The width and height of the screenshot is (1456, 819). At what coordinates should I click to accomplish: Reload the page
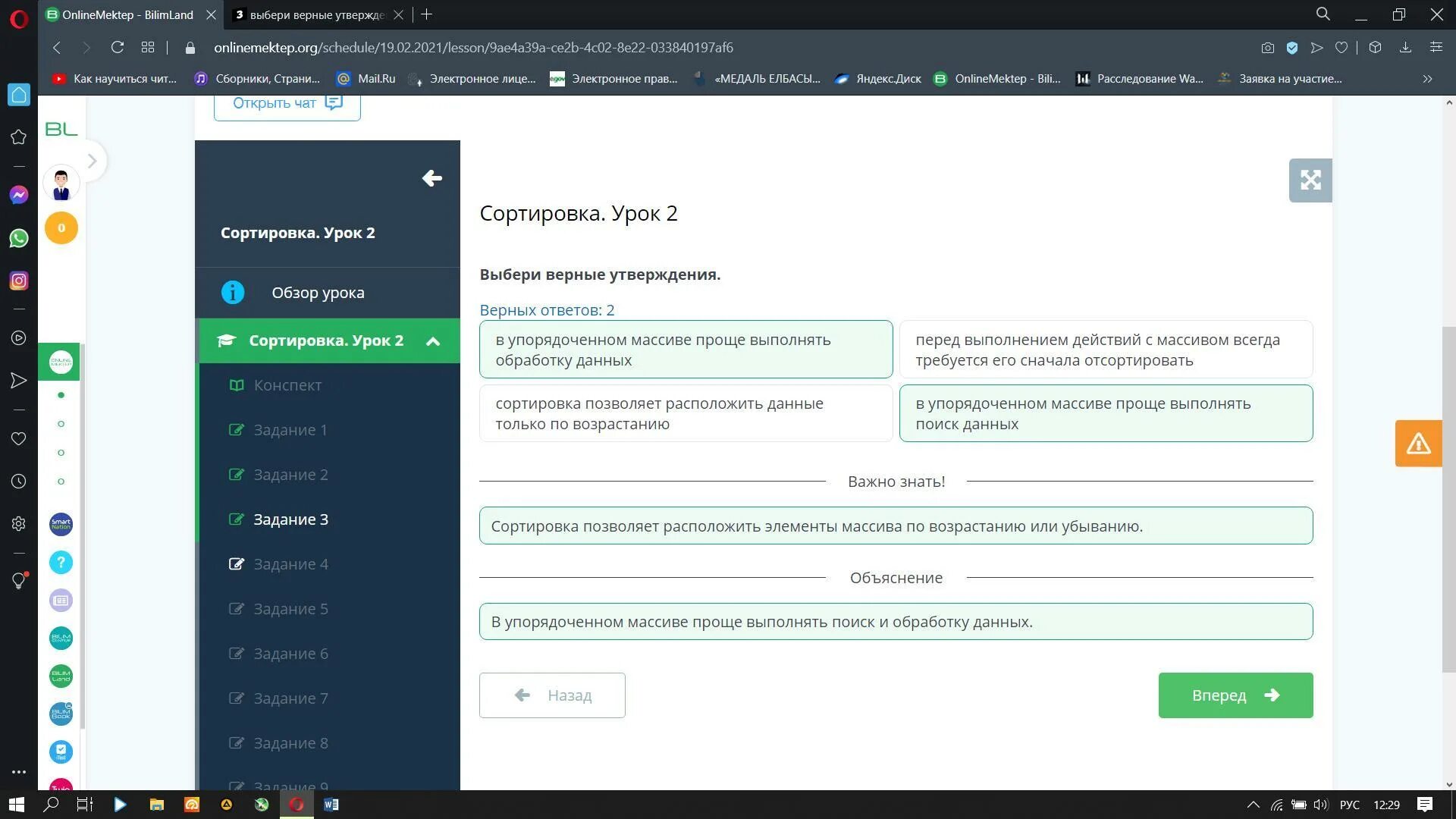(117, 48)
